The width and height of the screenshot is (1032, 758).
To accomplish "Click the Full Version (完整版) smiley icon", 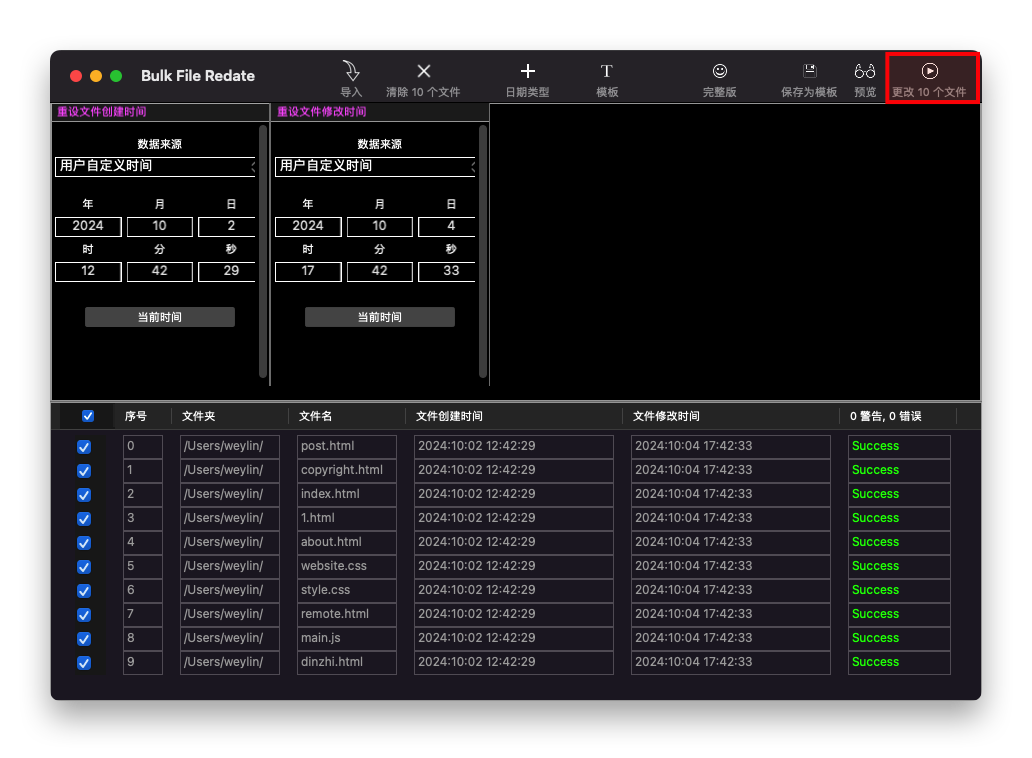I will (x=720, y=72).
